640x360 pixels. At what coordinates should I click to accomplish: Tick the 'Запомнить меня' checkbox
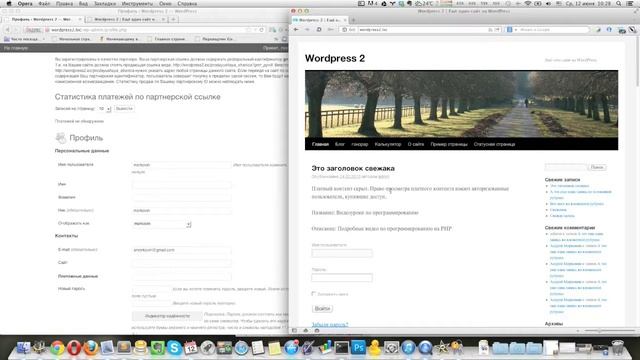(x=314, y=293)
